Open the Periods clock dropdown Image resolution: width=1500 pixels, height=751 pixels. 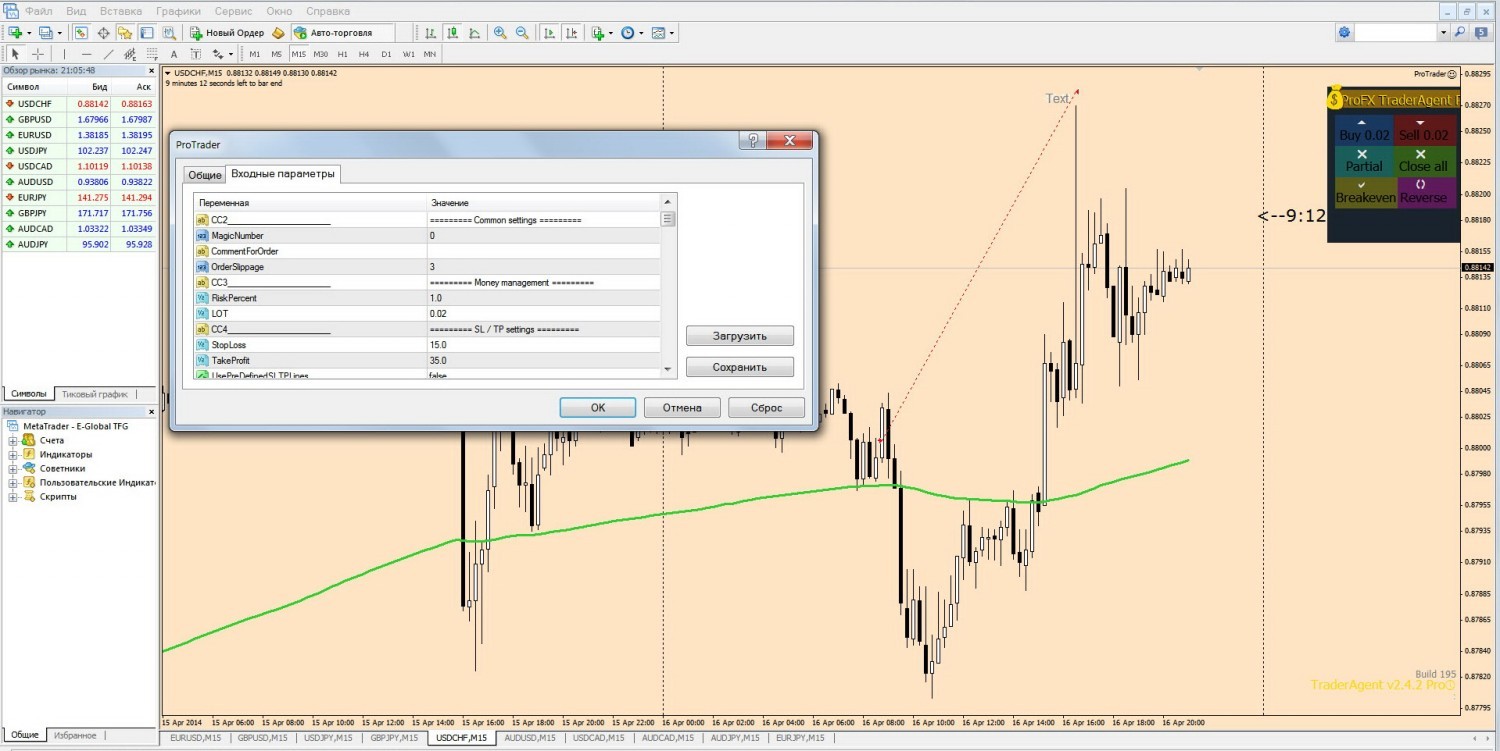tap(632, 33)
